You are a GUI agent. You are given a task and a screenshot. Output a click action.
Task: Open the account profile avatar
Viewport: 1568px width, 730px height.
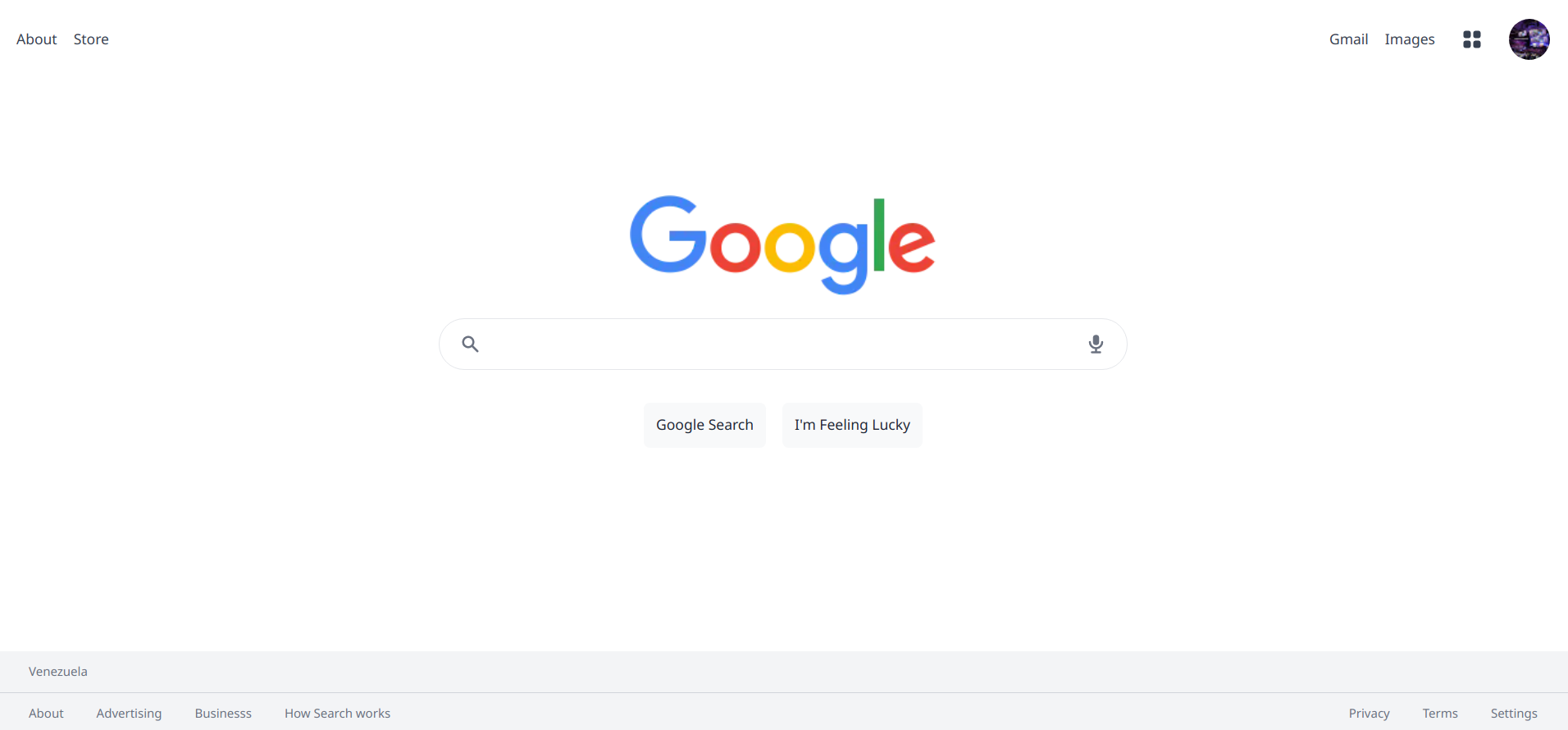(x=1529, y=39)
